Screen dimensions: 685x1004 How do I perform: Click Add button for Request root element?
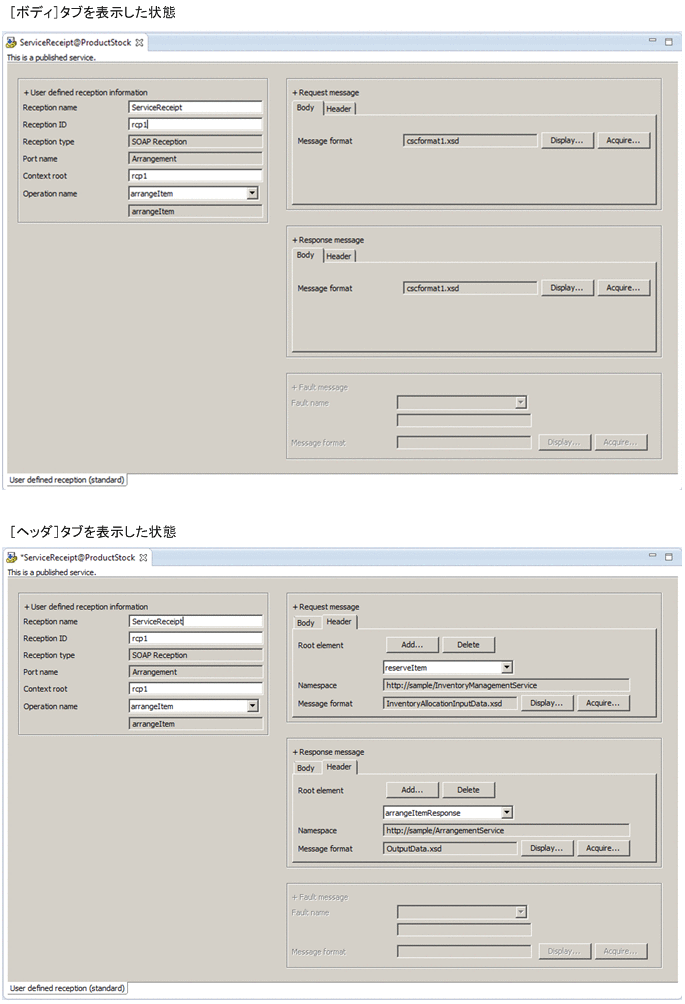click(x=412, y=645)
